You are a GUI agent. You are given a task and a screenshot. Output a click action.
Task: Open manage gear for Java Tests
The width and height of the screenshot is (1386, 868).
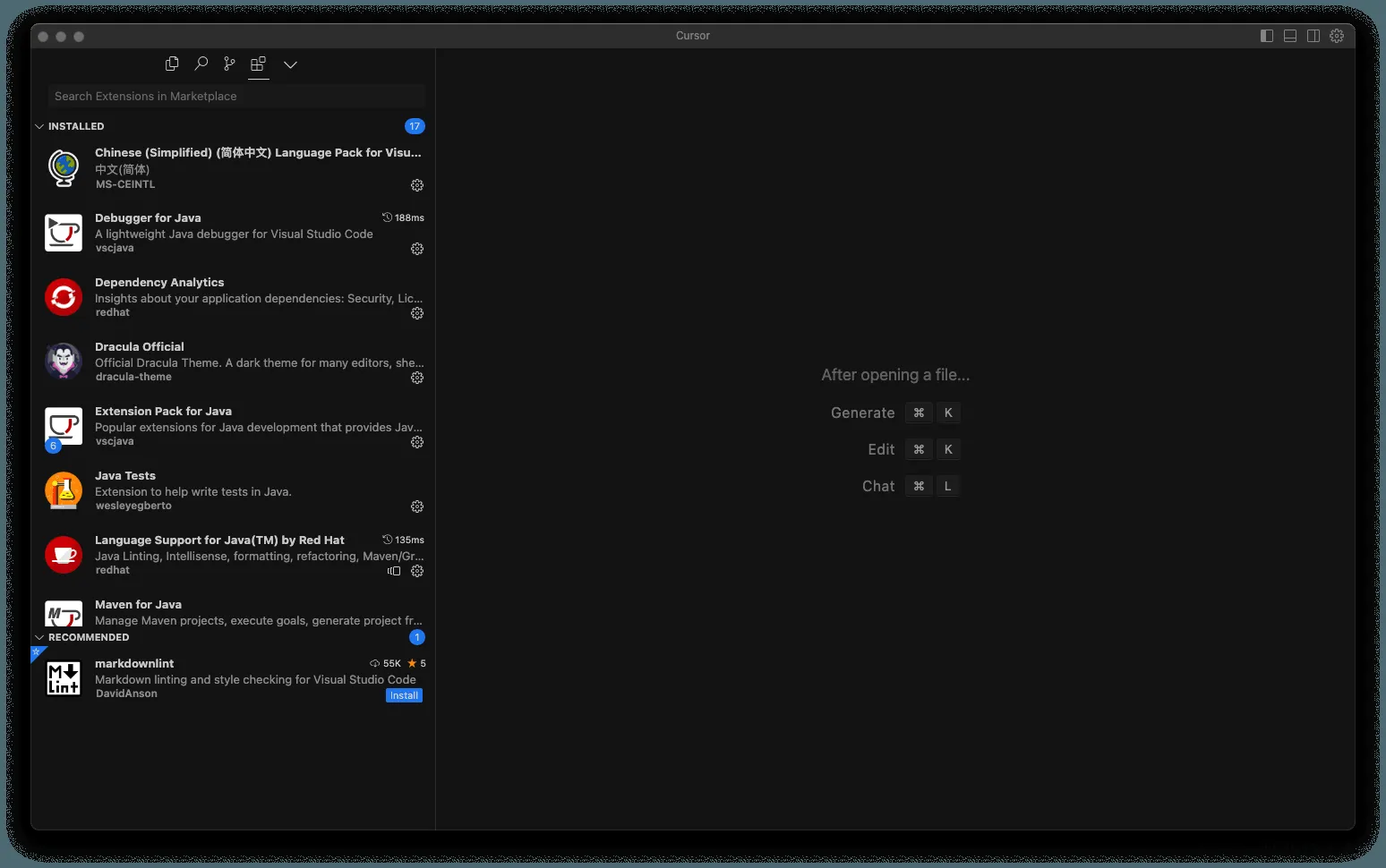coord(417,506)
